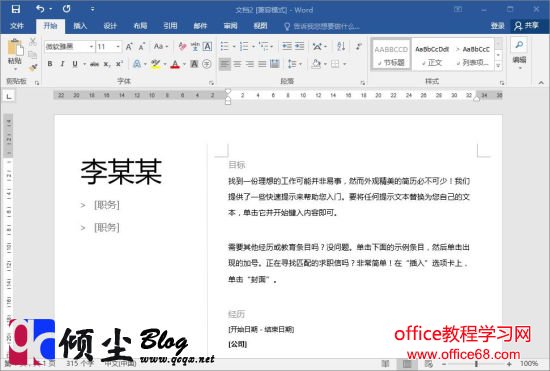
Task: Expand the styles gallery more arrow
Action: [x=498, y=66]
